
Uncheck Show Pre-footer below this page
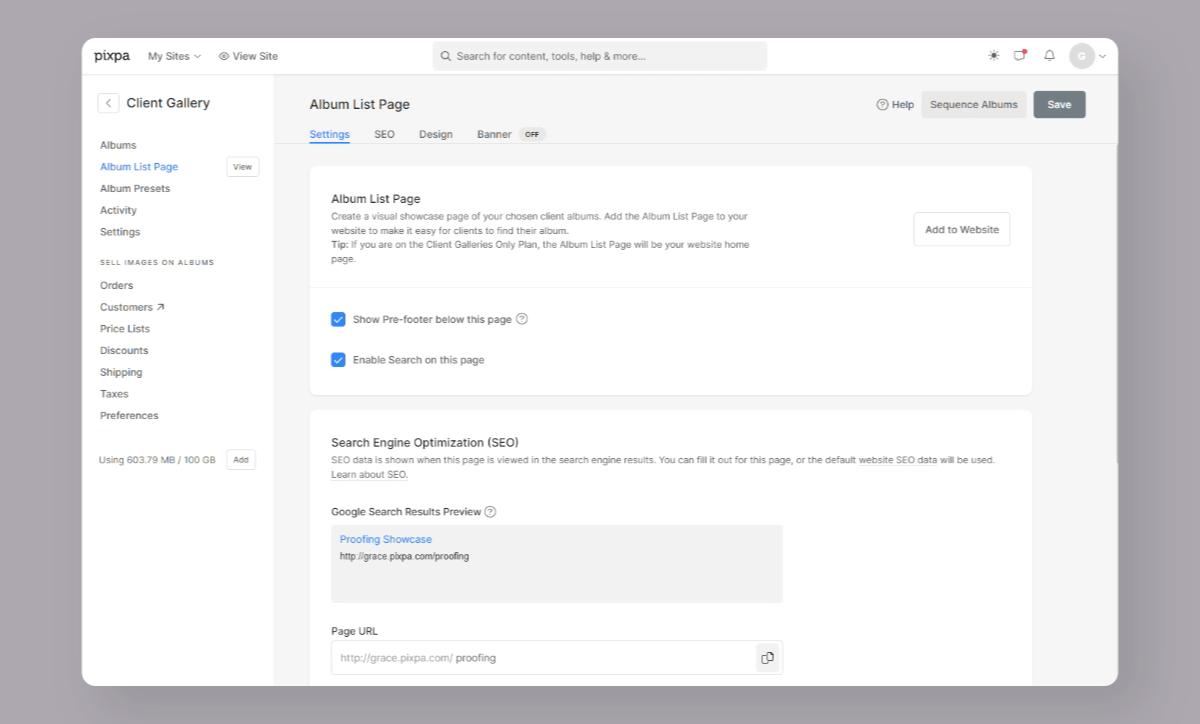(338, 320)
